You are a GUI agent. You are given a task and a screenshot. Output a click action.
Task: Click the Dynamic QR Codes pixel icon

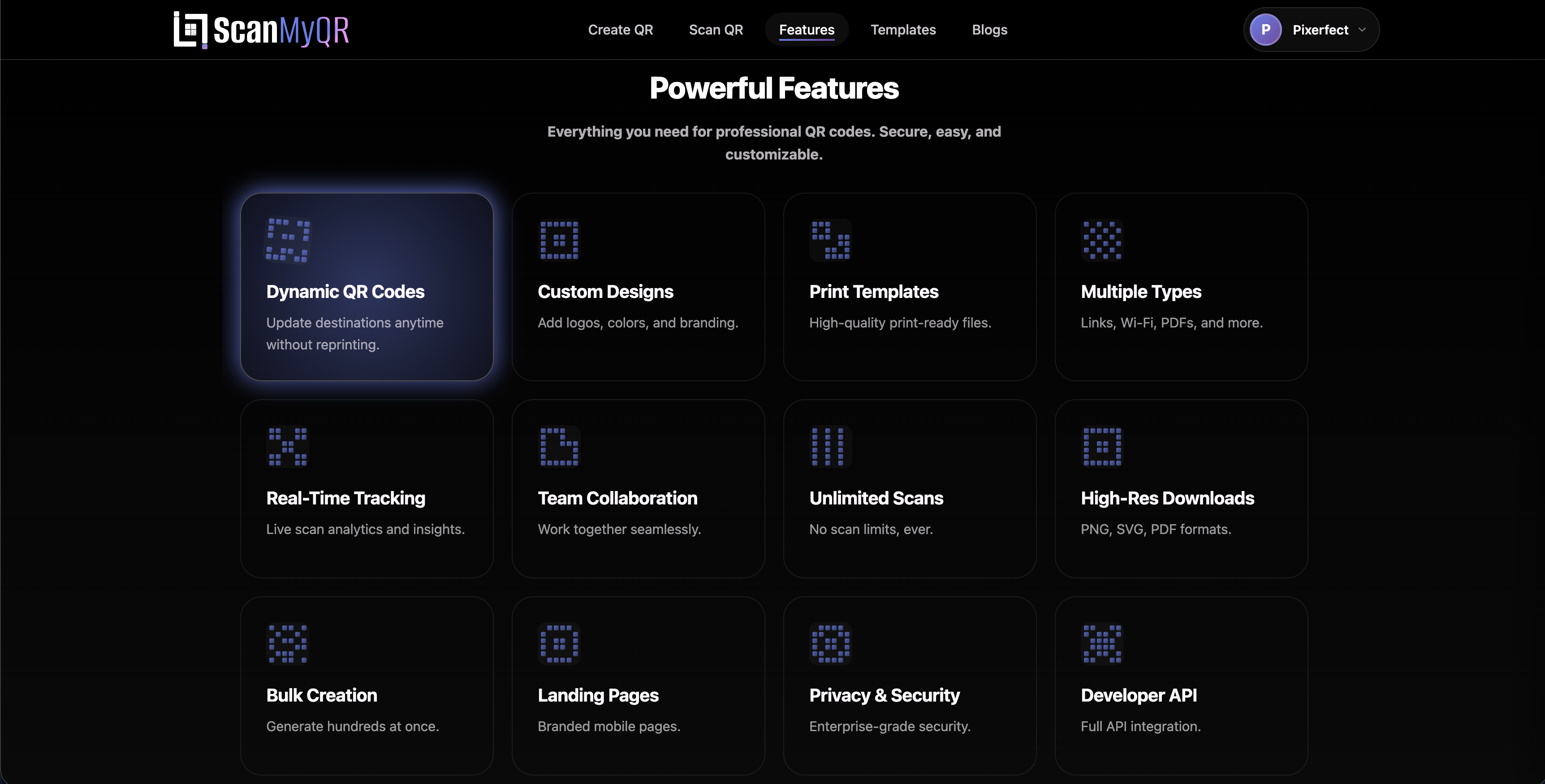288,240
